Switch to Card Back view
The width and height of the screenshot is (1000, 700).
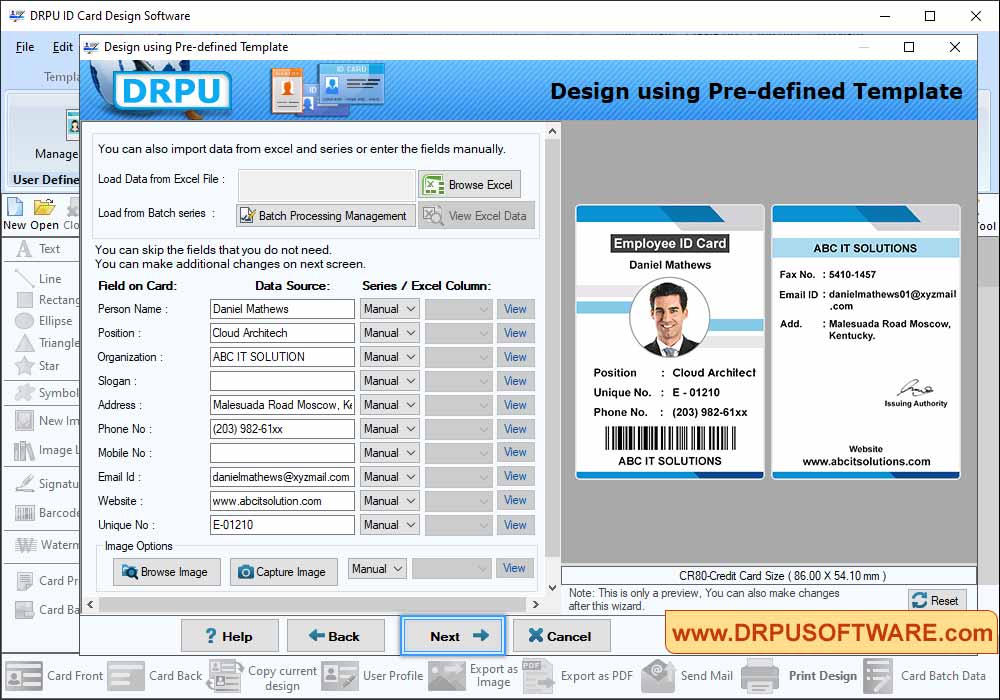(155, 676)
